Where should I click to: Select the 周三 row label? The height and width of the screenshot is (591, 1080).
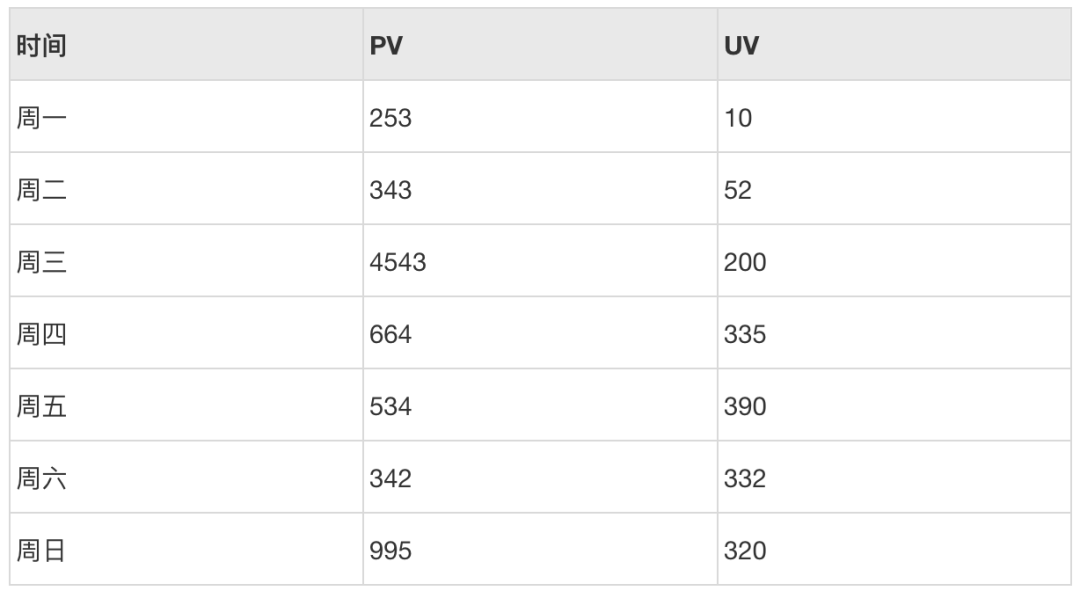41,262
